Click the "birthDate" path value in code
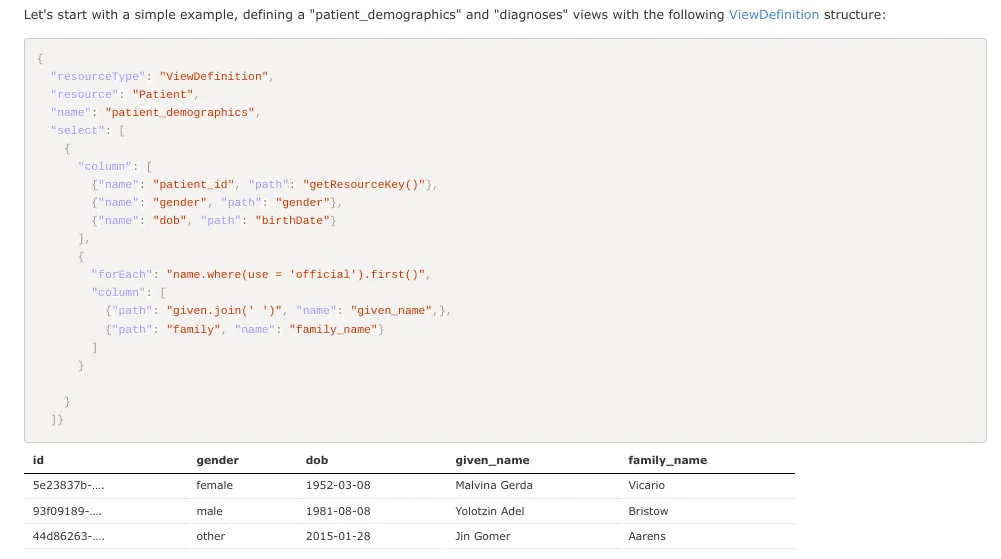 (x=292, y=220)
